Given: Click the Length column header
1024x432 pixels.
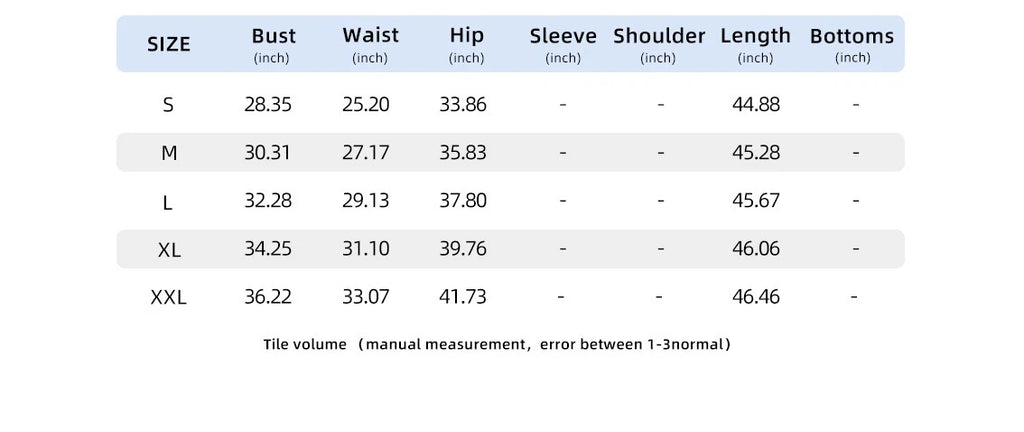Looking at the screenshot, I should (x=755, y=37).
